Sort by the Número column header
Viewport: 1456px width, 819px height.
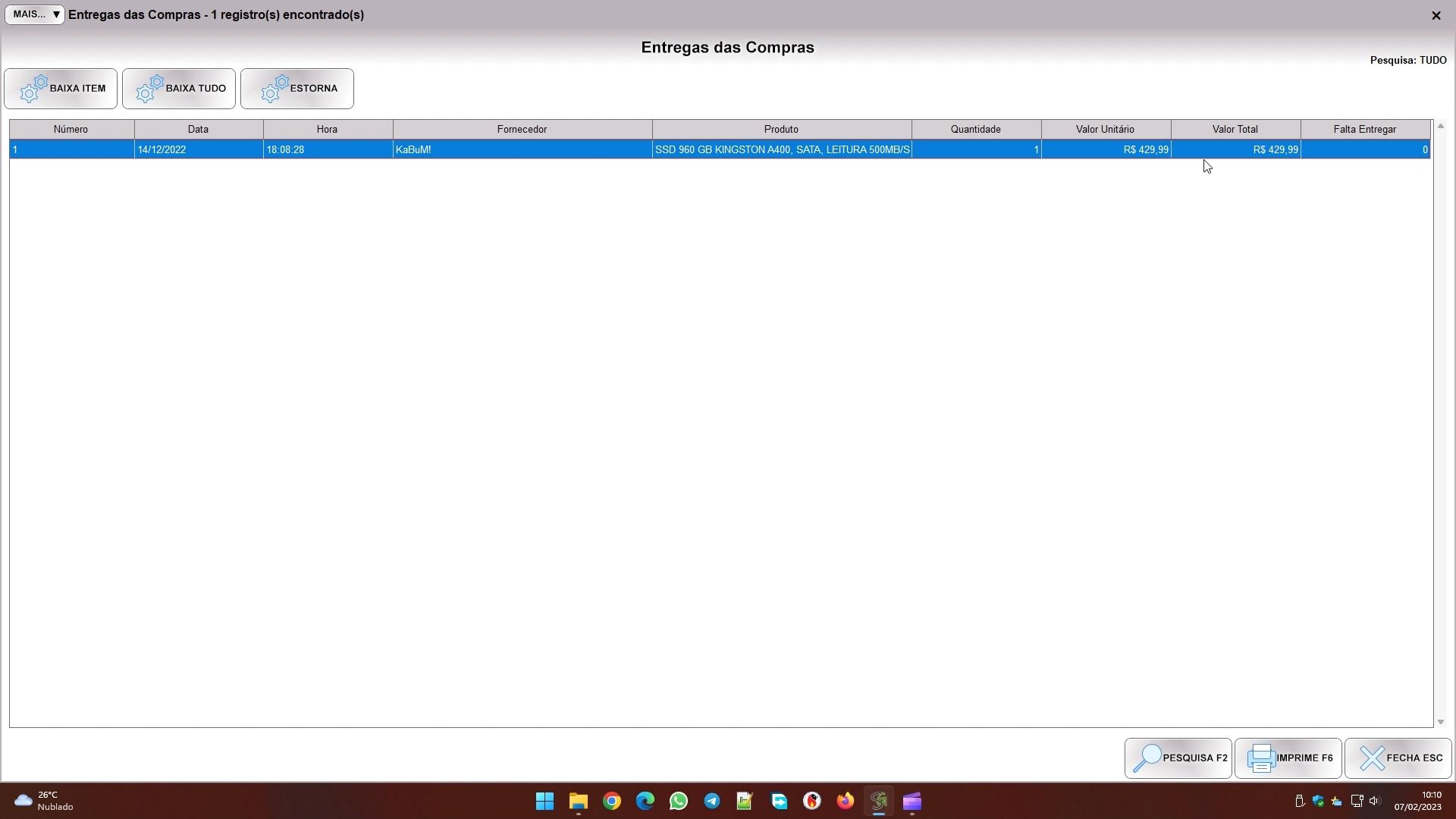coord(71,130)
